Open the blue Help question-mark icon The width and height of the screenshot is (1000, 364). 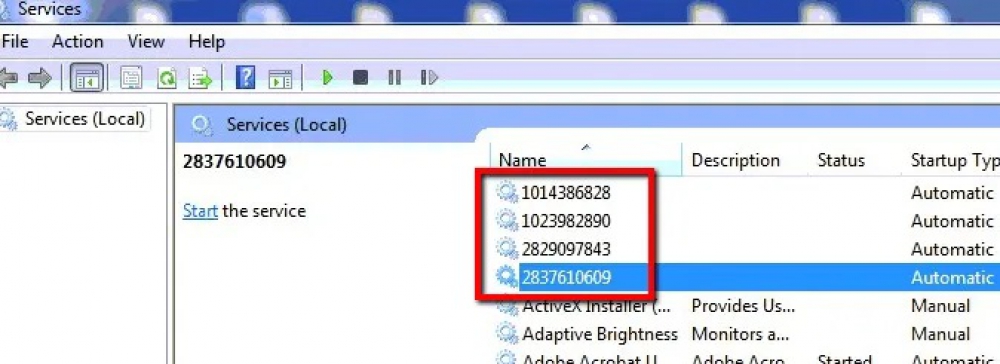pyautogui.click(x=245, y=78)
